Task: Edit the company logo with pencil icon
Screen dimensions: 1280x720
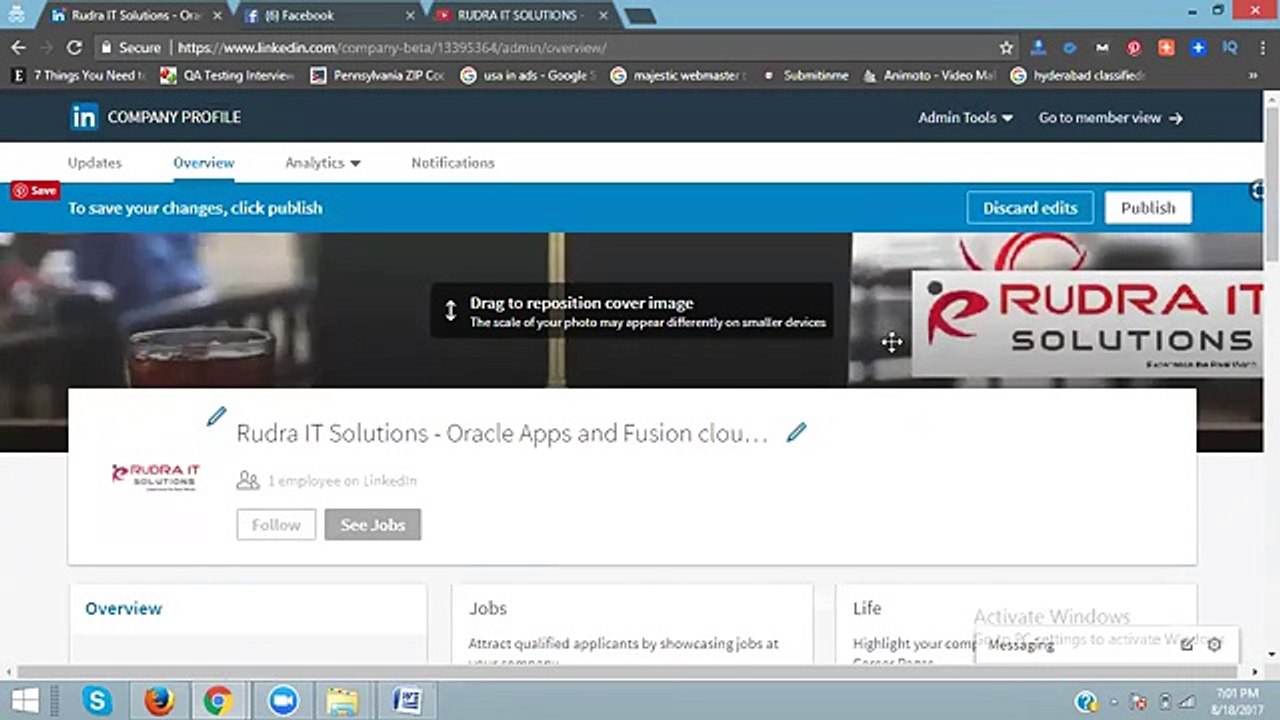Action: [216, 417]
